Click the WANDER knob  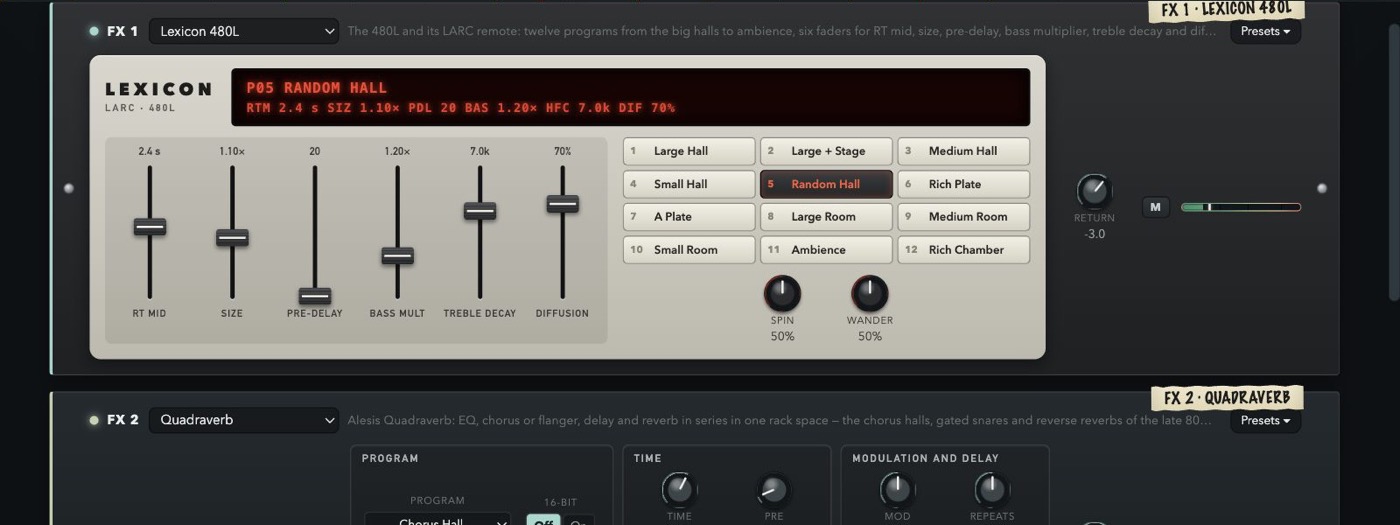[870, 294]
